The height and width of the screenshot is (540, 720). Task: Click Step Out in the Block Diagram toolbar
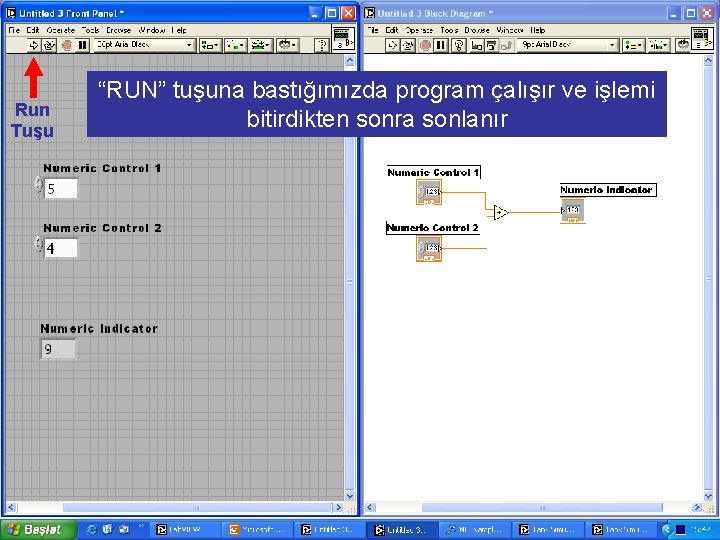pyautogui.click(x=506, y=45)
